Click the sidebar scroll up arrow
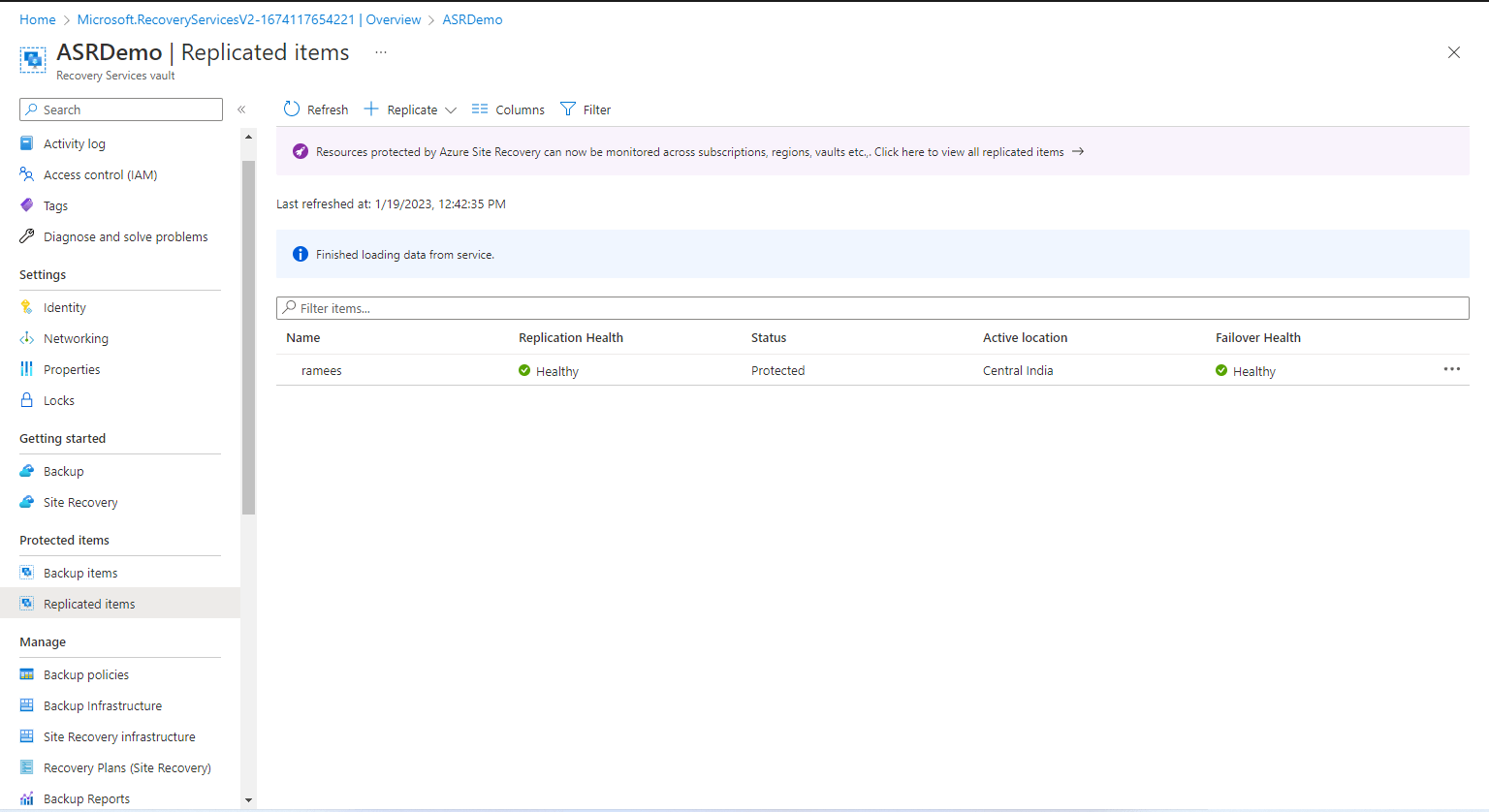Image resolution: width=1489 pixels, height=812 pixels. point(248,137)
